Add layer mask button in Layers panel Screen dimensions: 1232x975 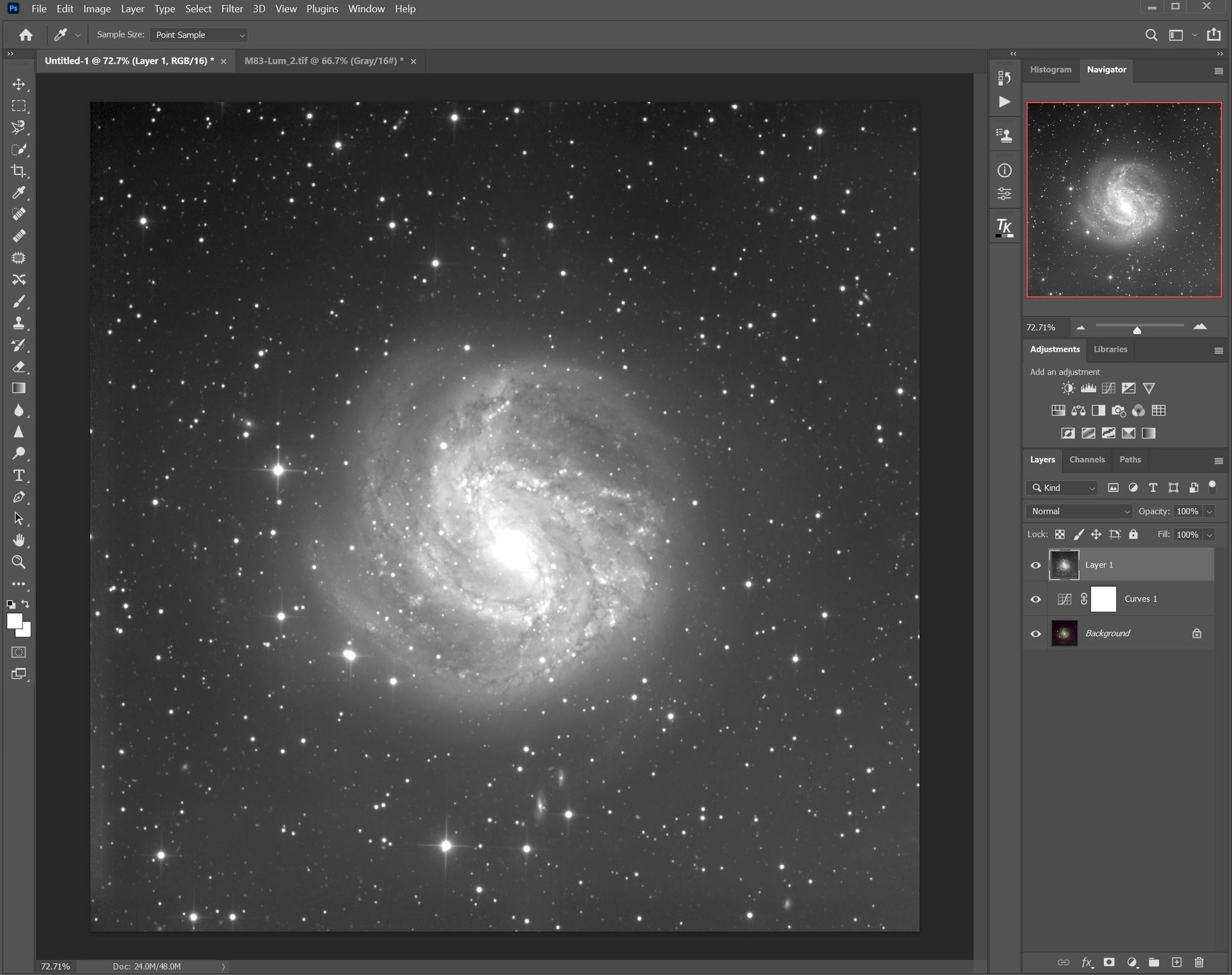coord(1109,962)
